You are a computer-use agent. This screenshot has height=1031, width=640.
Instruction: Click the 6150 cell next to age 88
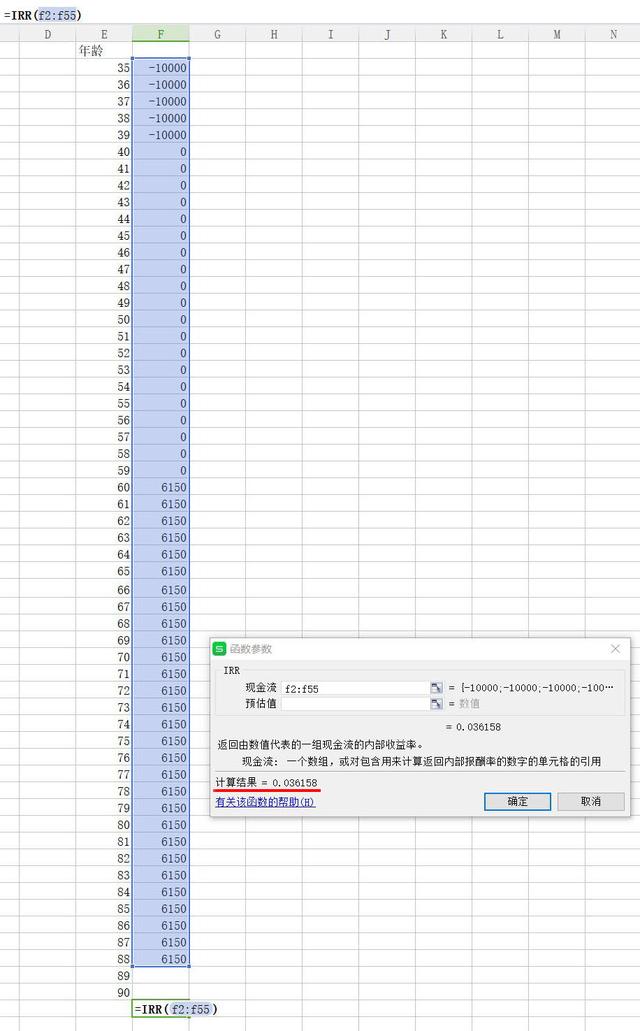[x=160, y=959]
